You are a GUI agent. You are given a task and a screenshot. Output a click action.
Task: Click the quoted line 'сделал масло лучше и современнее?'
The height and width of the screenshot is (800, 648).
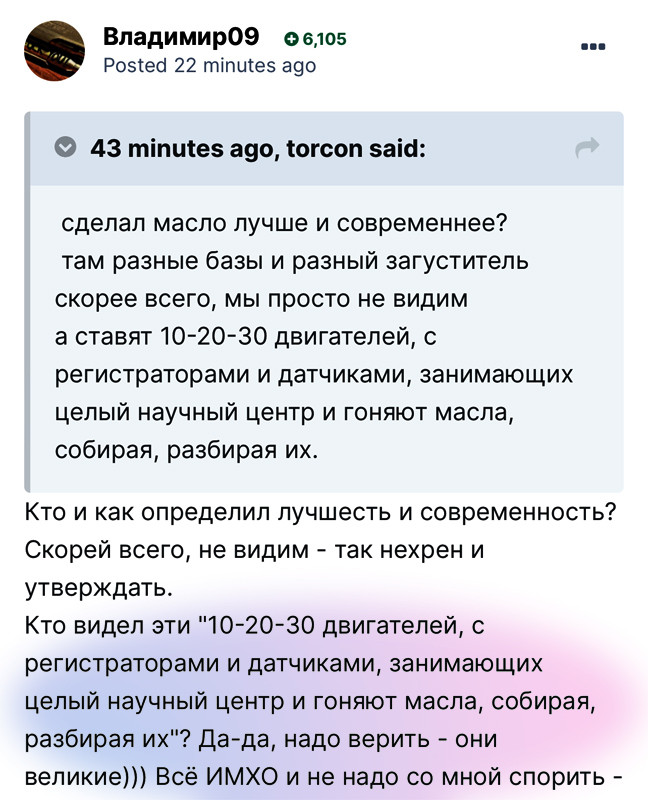[284, 223]
